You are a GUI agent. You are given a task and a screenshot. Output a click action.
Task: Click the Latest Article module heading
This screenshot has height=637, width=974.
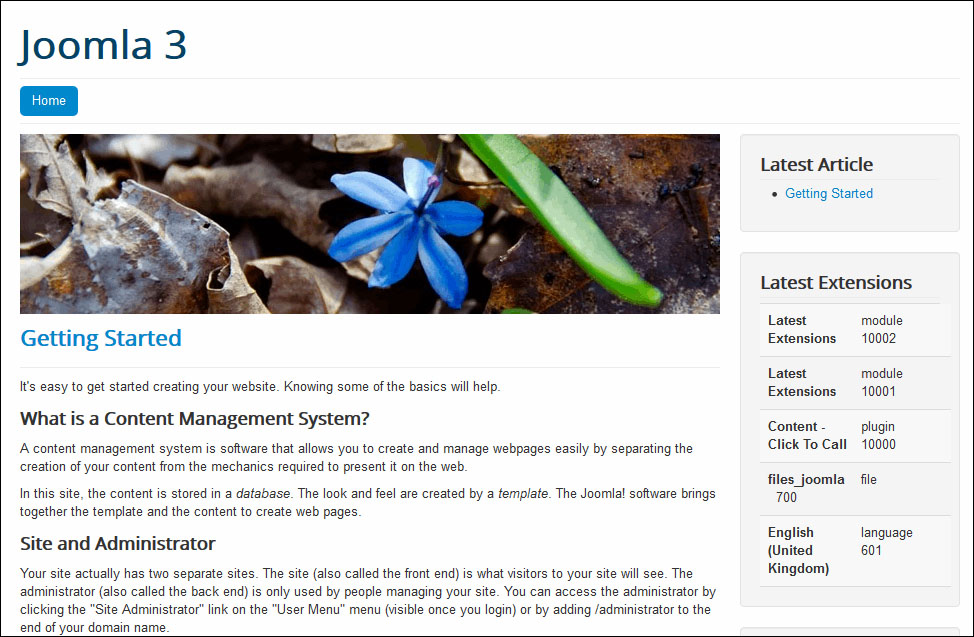pos(816,165)
